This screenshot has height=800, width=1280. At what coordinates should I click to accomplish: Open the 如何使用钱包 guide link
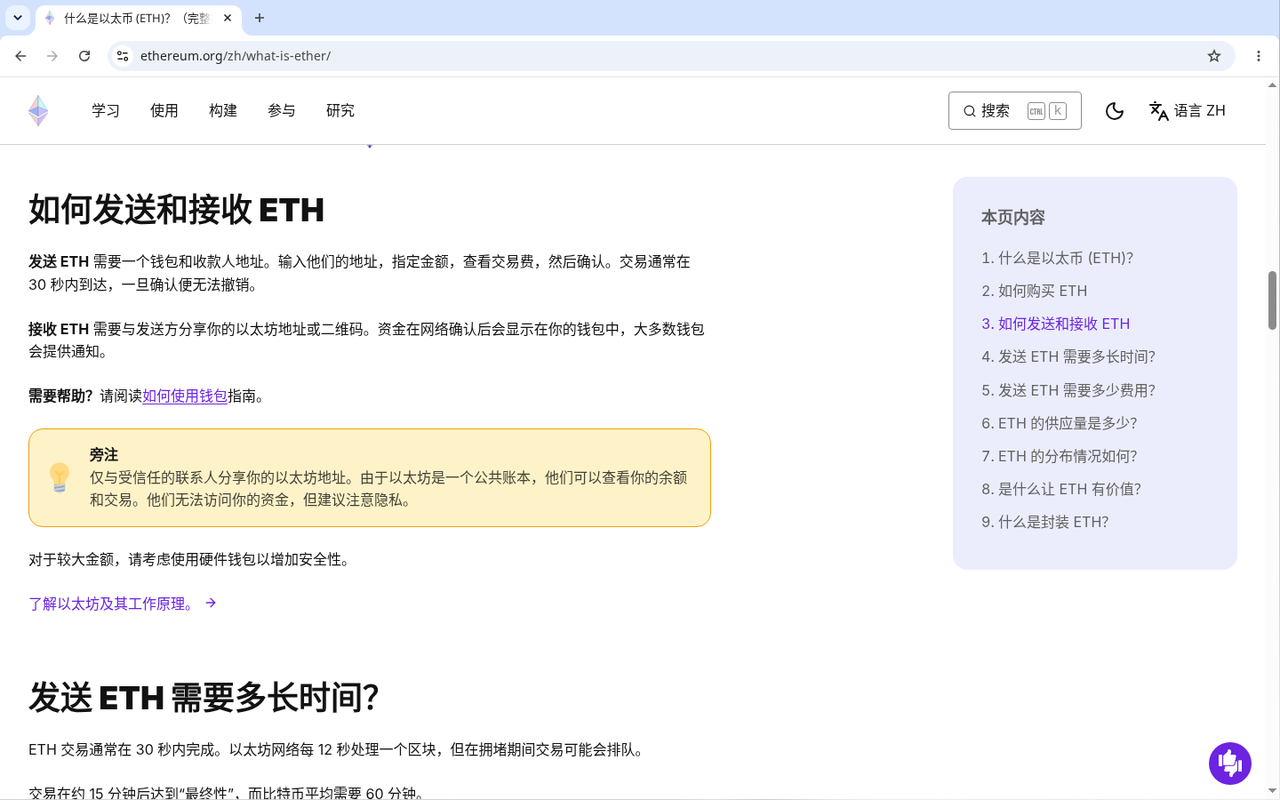(185, 396)
